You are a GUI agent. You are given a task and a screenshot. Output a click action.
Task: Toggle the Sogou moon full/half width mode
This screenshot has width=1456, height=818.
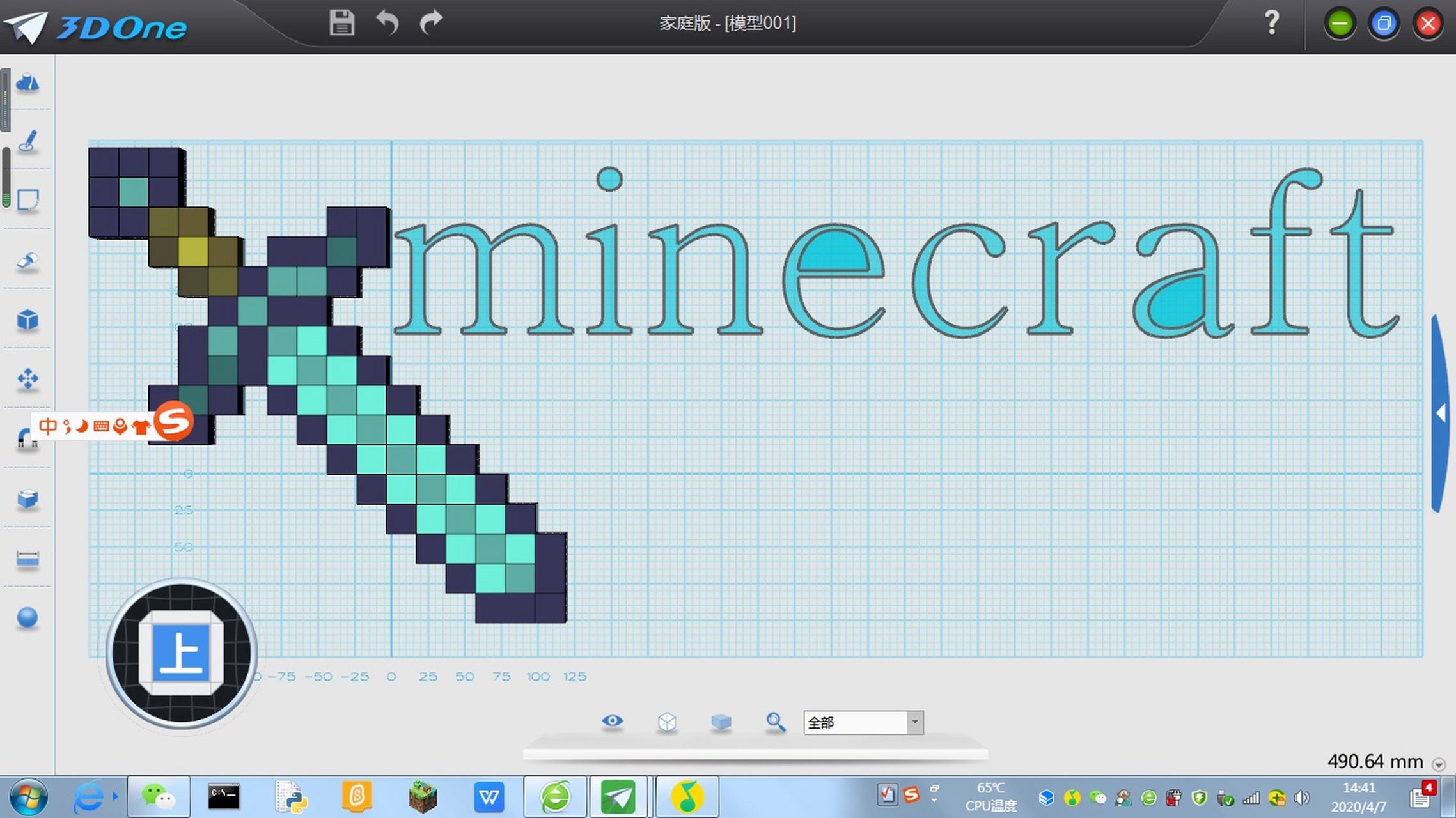[82, 426]
